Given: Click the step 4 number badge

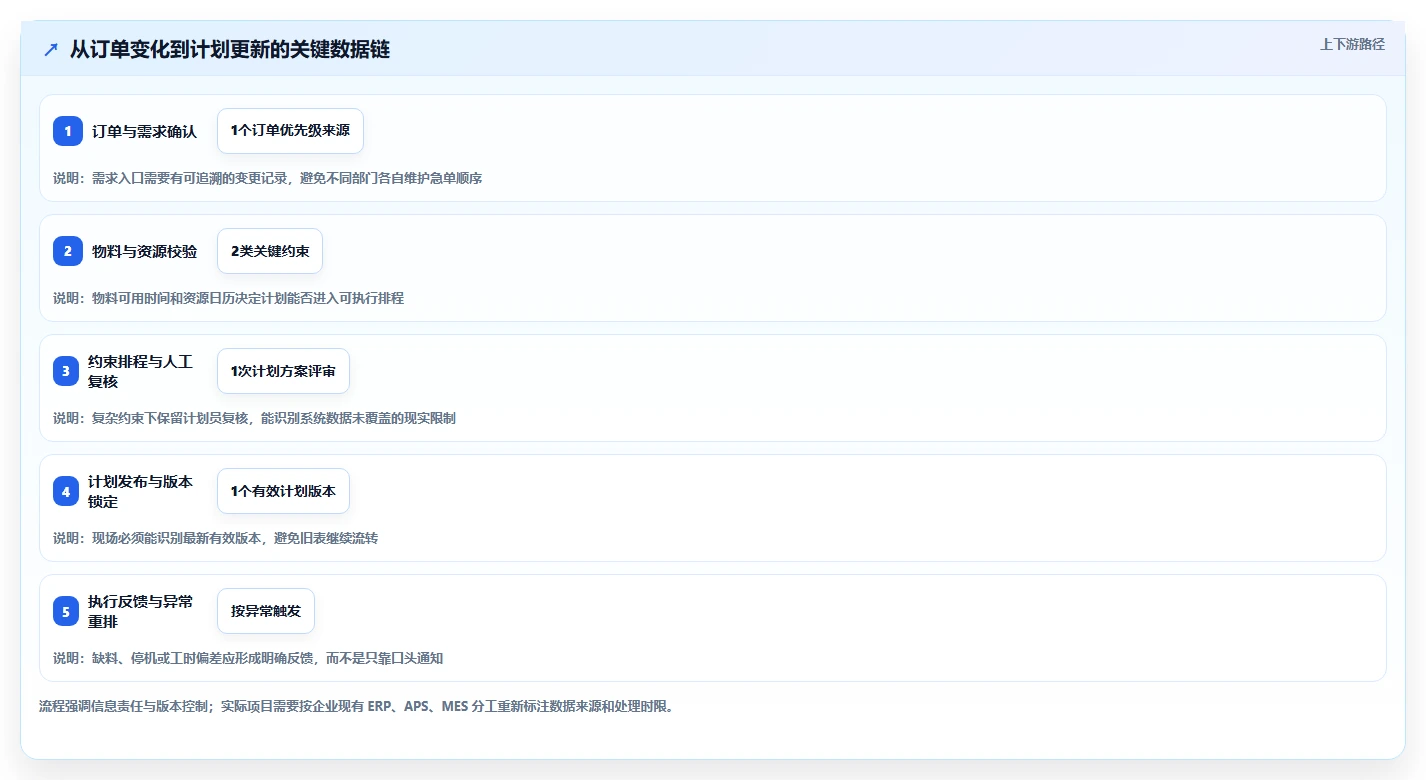Looking at the screenshot, I should [67, 491].
